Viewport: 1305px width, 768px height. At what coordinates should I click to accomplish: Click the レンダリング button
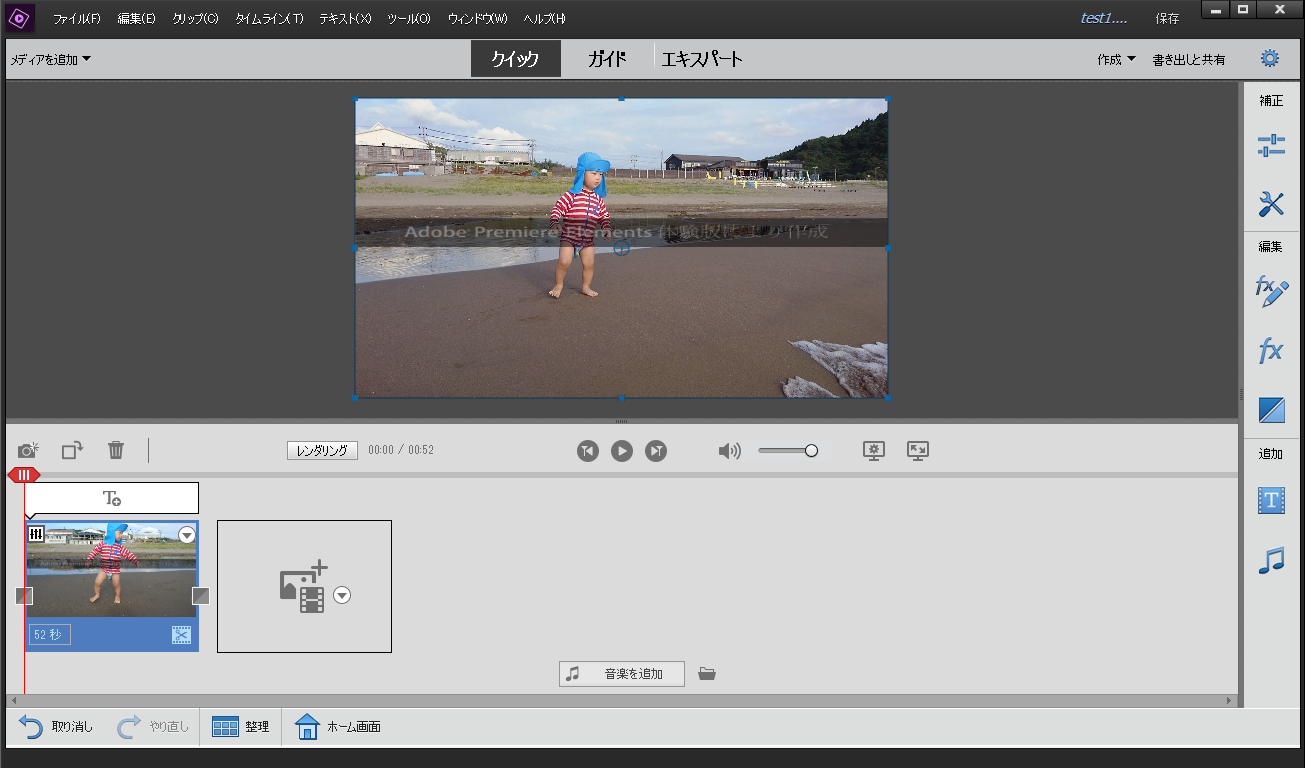[x=322, y=450]
